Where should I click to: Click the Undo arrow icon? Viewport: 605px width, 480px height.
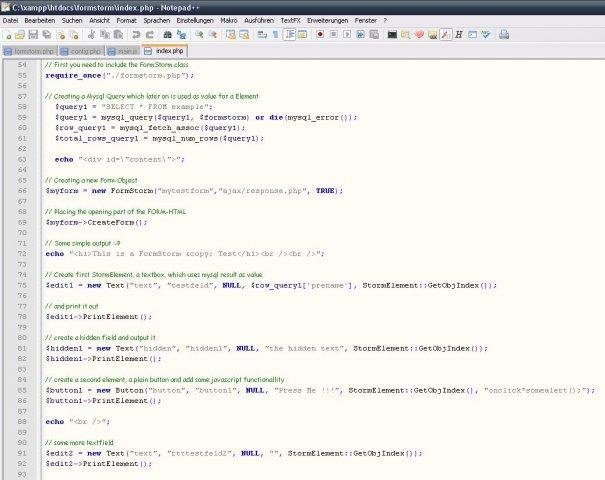[135, 34]
